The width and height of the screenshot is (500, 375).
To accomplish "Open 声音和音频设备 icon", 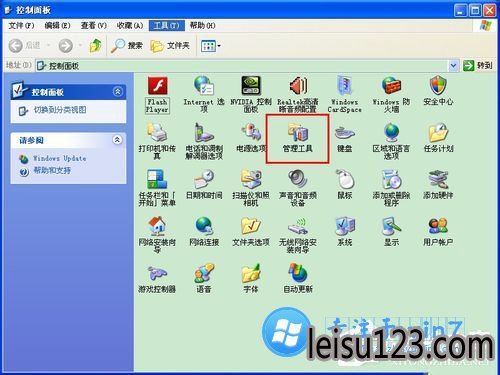I will 298,179.
